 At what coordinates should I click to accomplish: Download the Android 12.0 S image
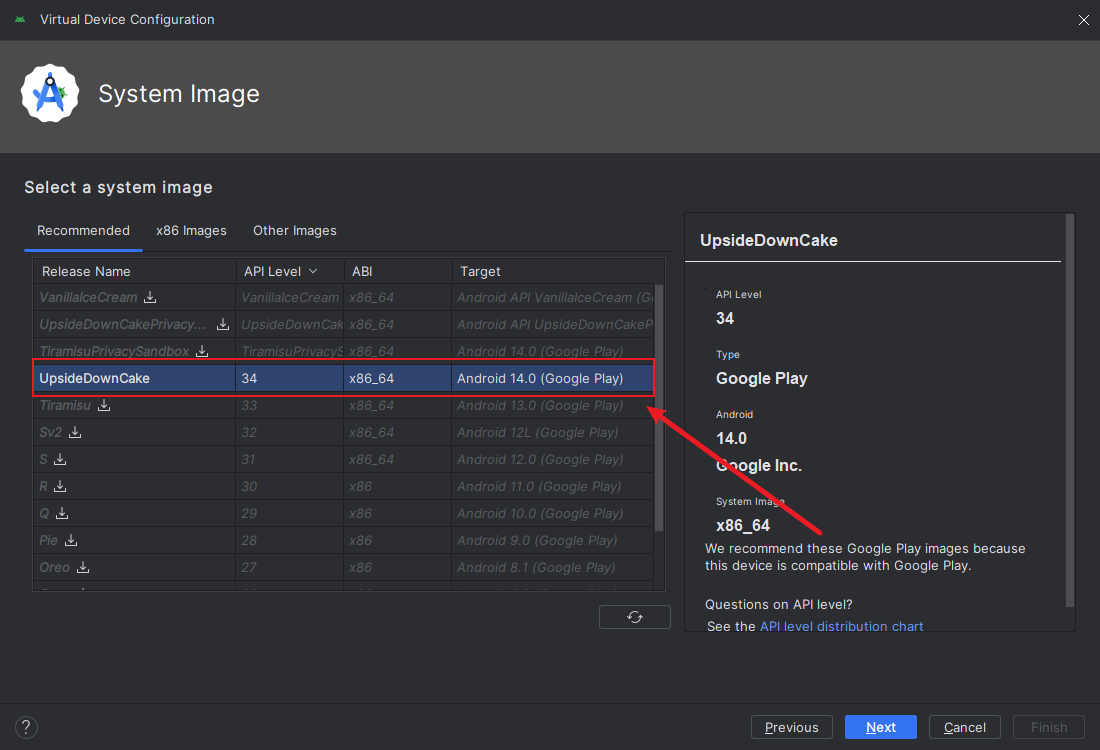click(x=60, y=459)
